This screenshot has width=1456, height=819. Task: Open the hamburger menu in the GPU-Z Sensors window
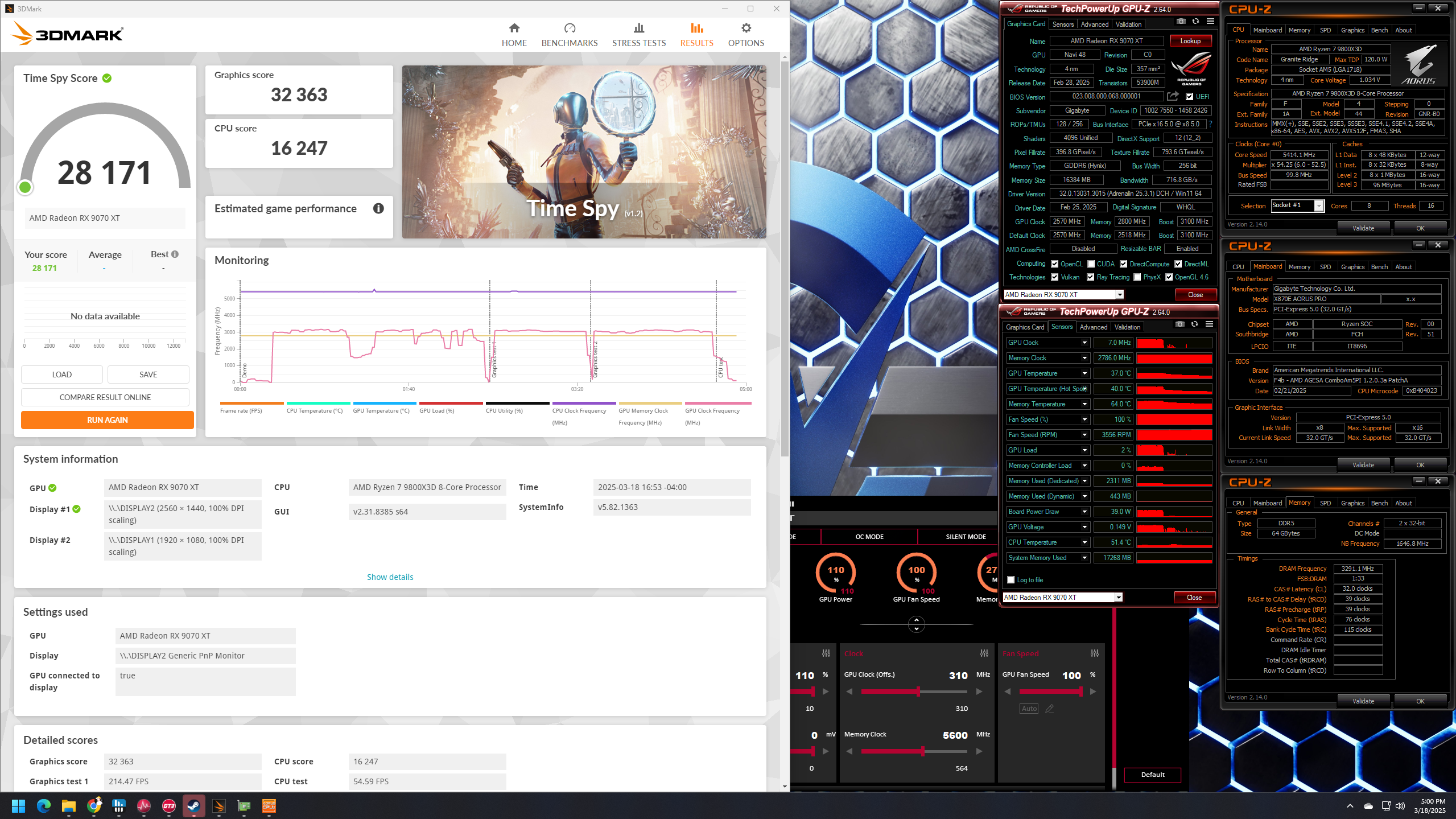click(1209, 324)
